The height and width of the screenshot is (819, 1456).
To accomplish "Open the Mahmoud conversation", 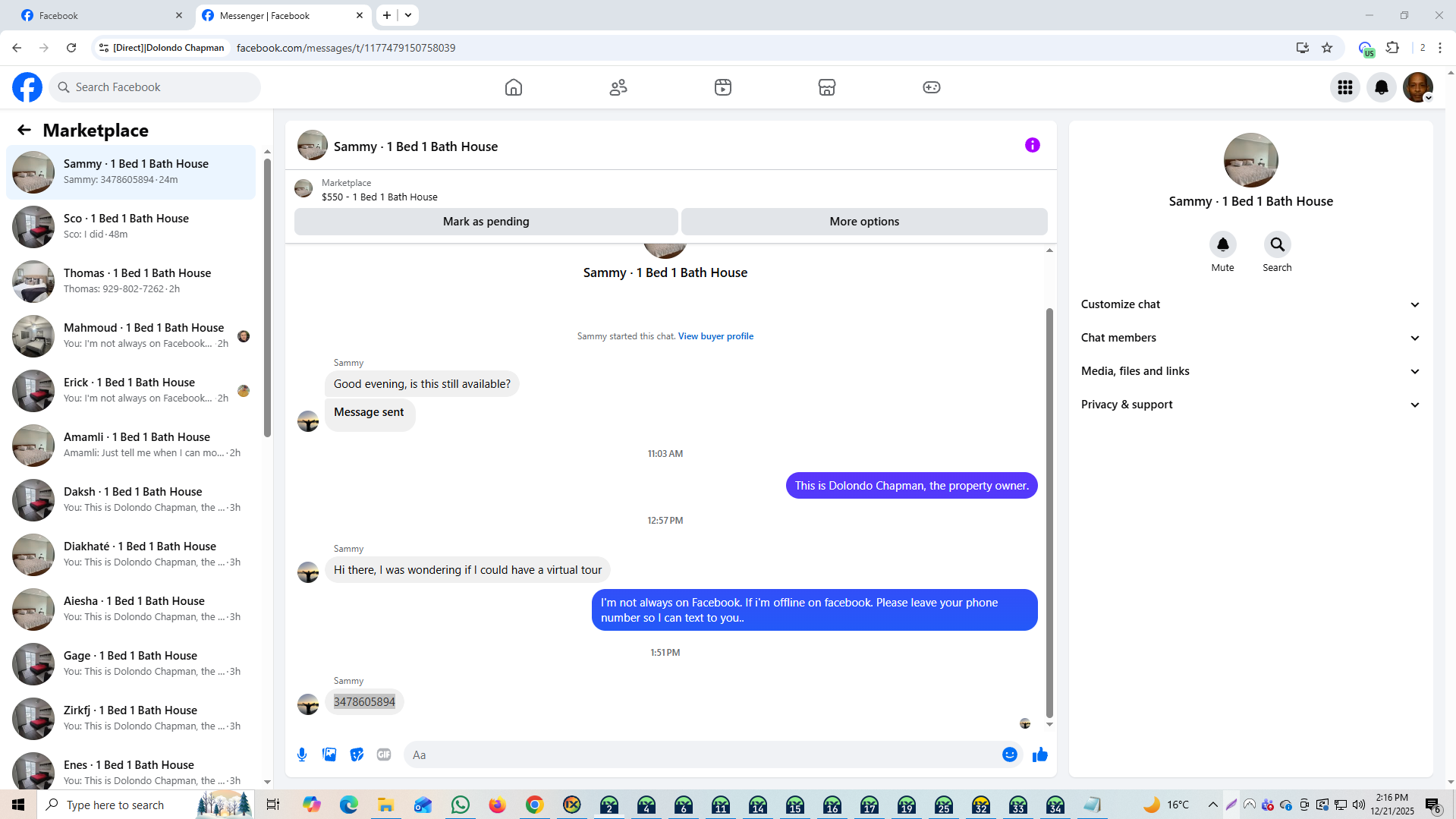I will [x=131, y=336].
